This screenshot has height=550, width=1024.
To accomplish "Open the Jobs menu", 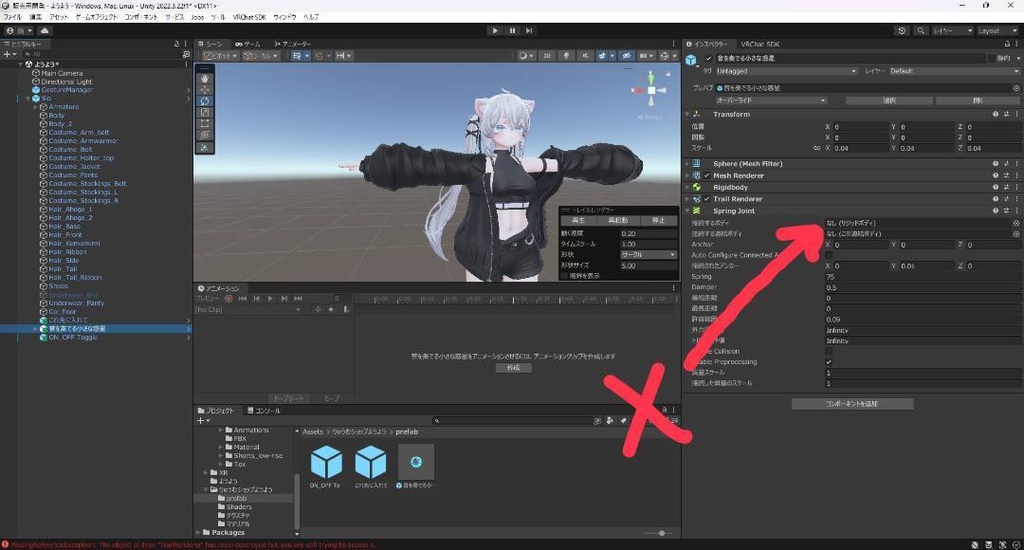I will coord(197,17).
